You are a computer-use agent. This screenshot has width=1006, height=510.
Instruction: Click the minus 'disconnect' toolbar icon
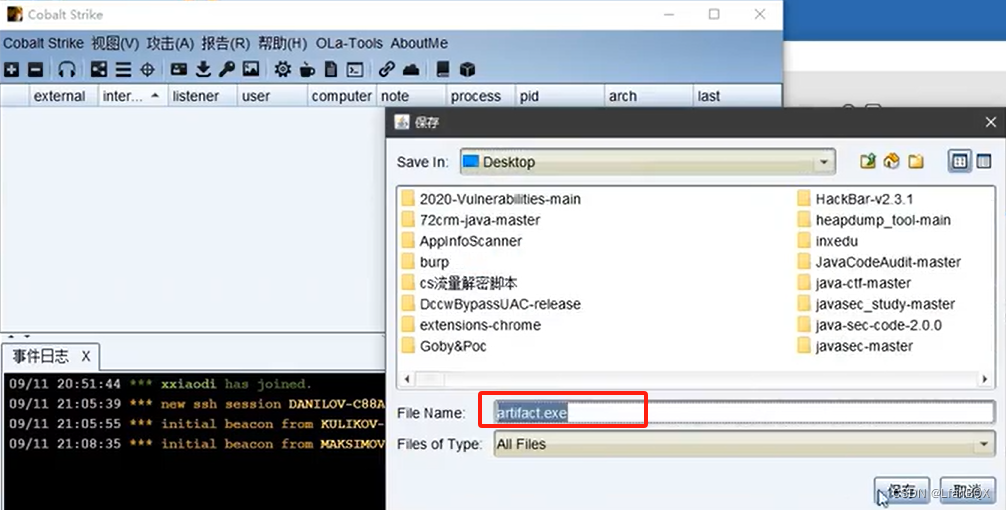pos(36,69)
